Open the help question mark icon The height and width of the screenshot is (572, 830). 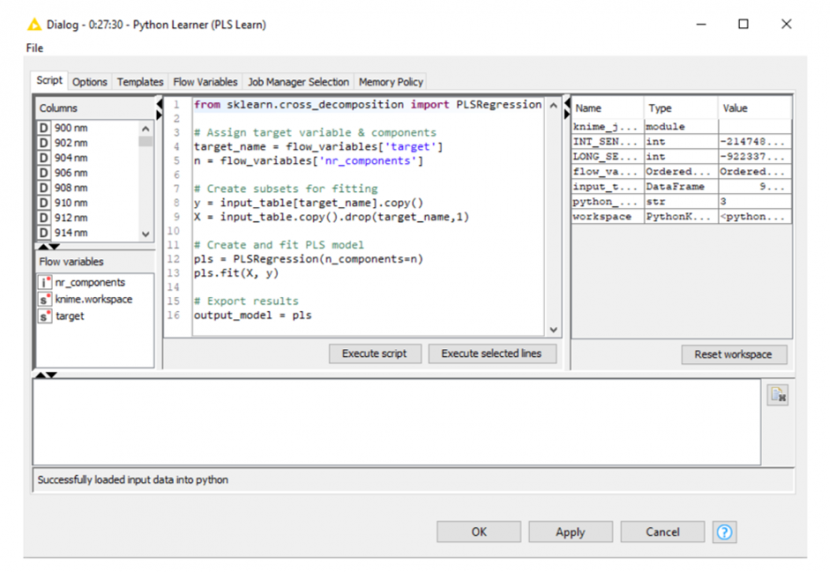(x=725, y=532)
